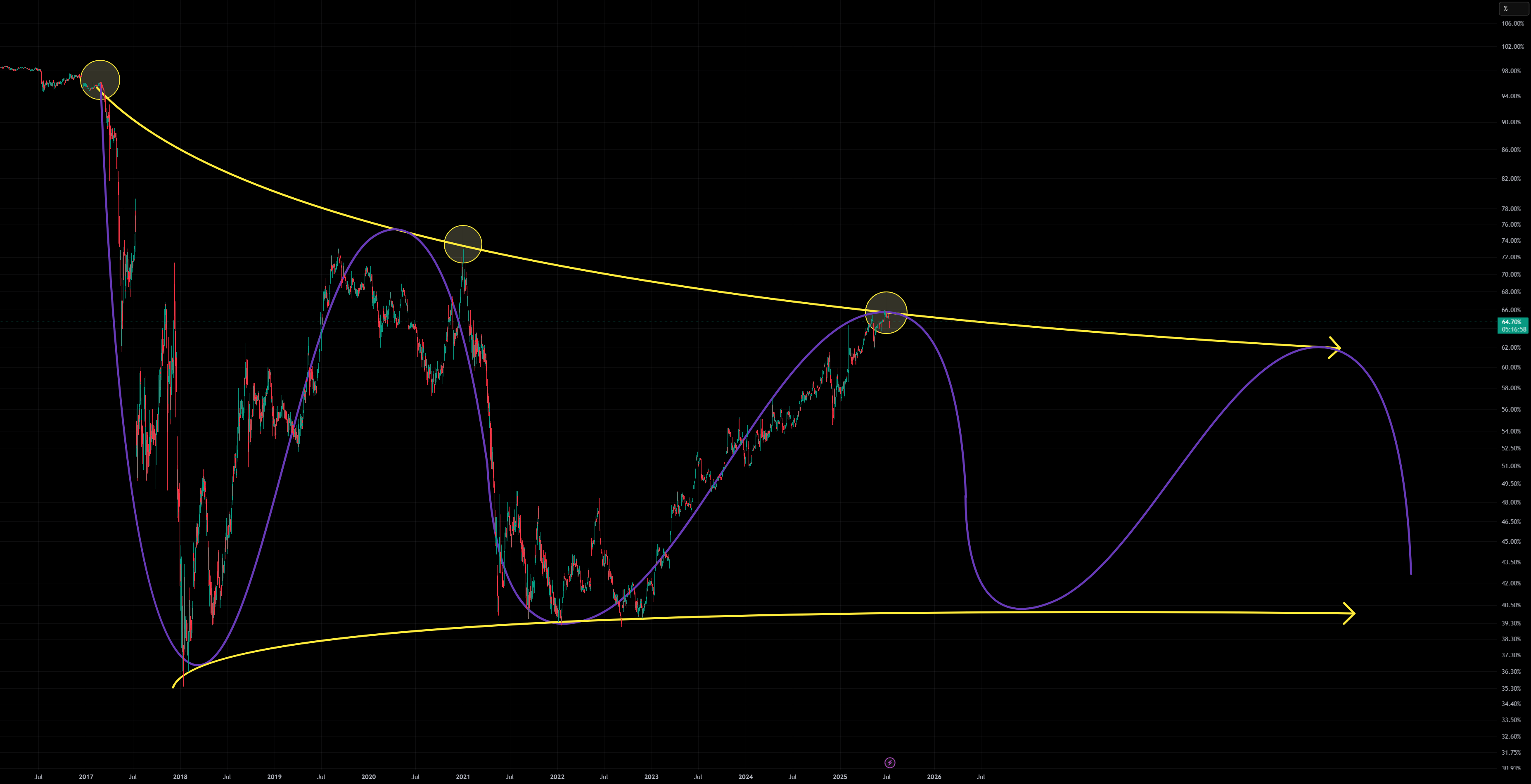The height and width of the screenshot is (784, 1531).
Task: Click the 48.00% price scale label
Action: click(x=1511, y=502)
